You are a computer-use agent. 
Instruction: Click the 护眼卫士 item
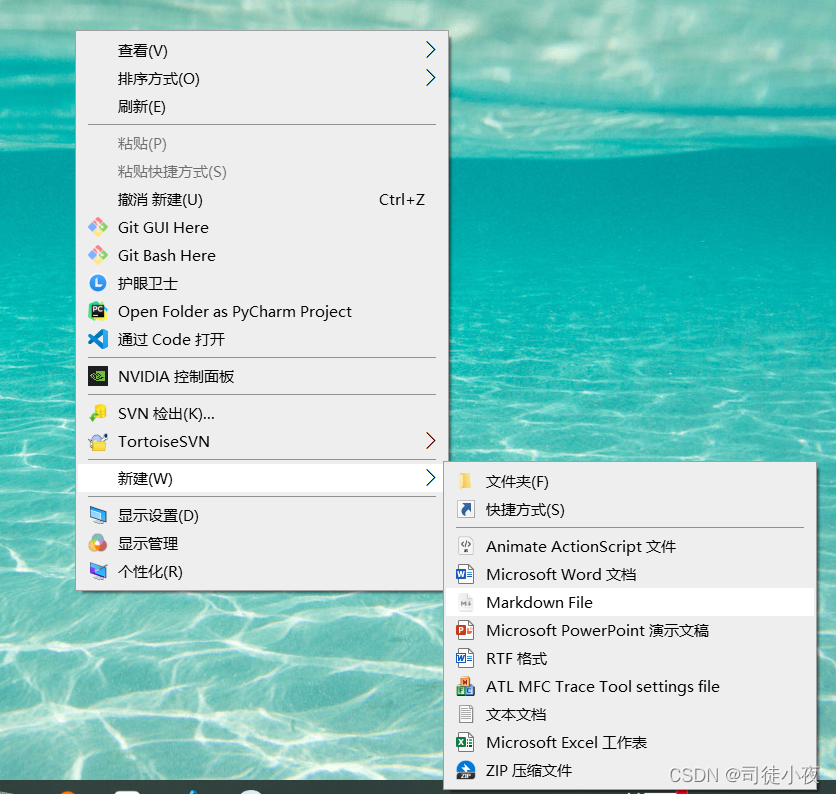tap(147, 283)
